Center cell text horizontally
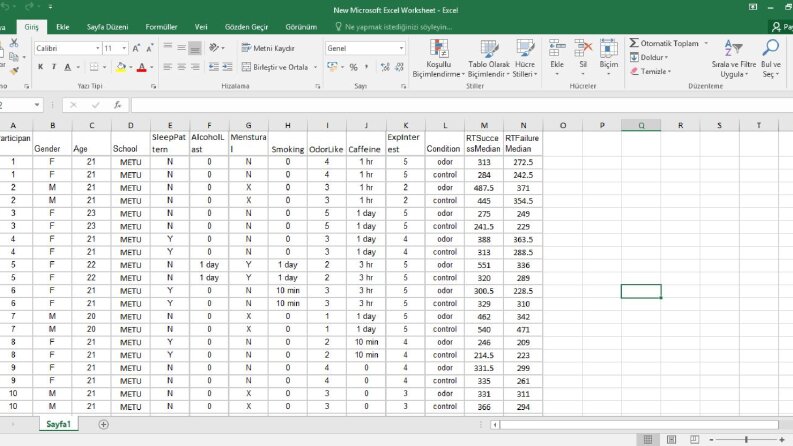Screen dimensions: 793x446 click(181, 67)
